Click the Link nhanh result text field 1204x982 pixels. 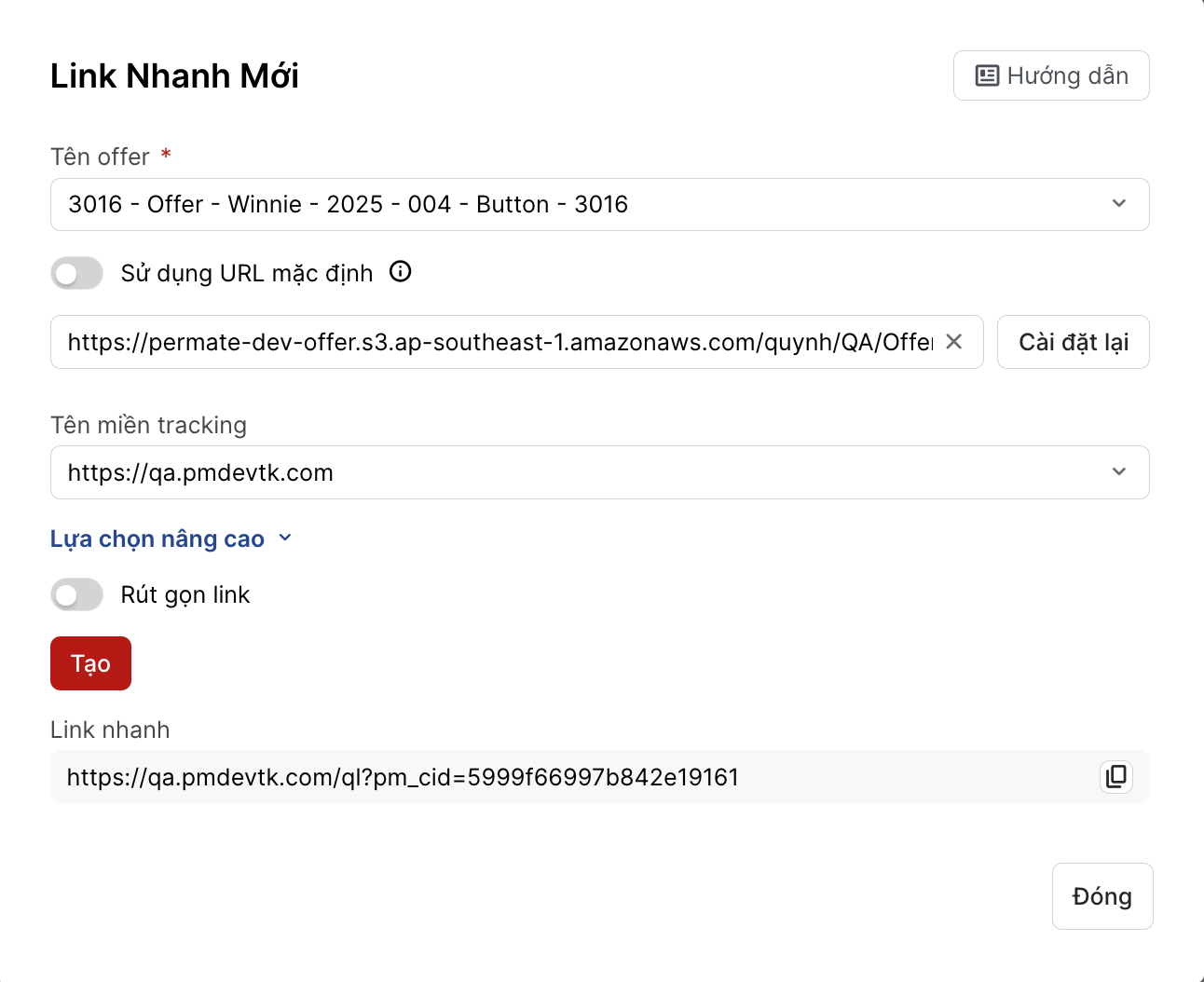click(x=600, y=777)
